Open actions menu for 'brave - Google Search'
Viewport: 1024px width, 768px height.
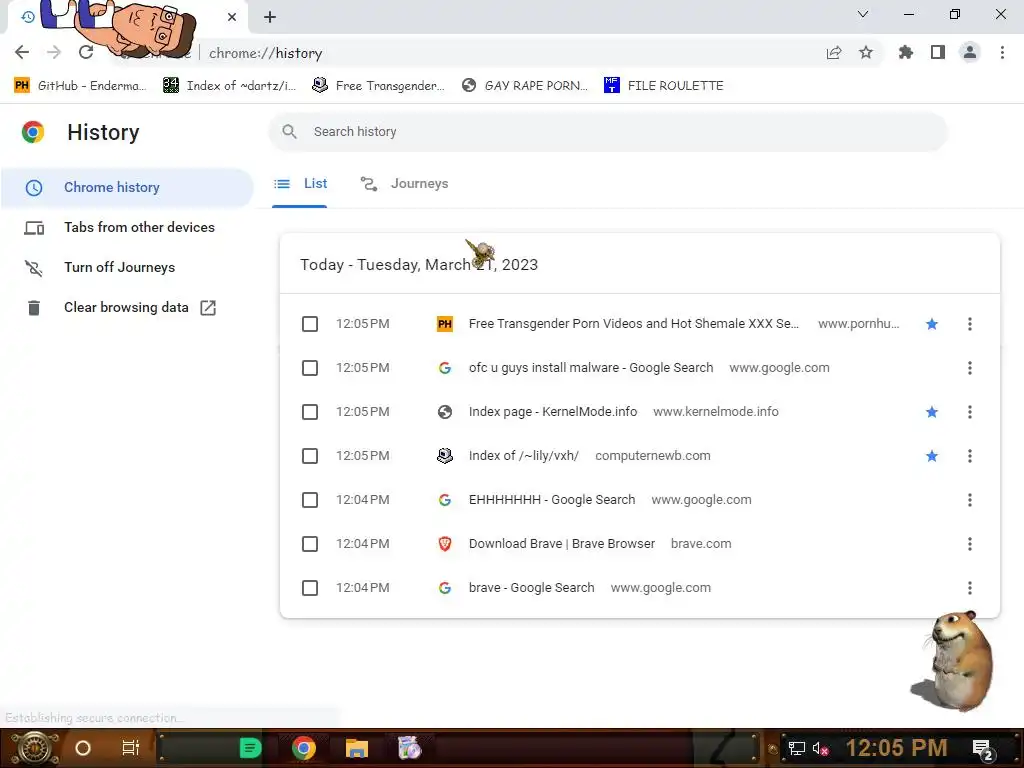(x=970, y=588)
